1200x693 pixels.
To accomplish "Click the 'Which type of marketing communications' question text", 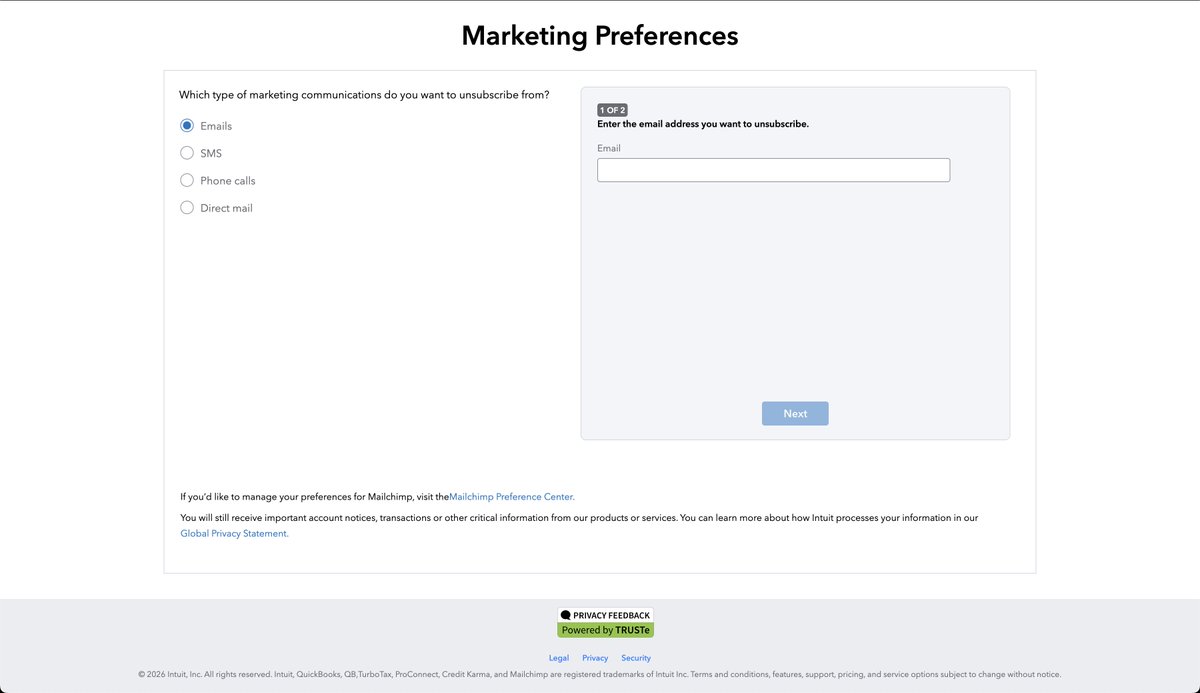I will pos(364,95).
